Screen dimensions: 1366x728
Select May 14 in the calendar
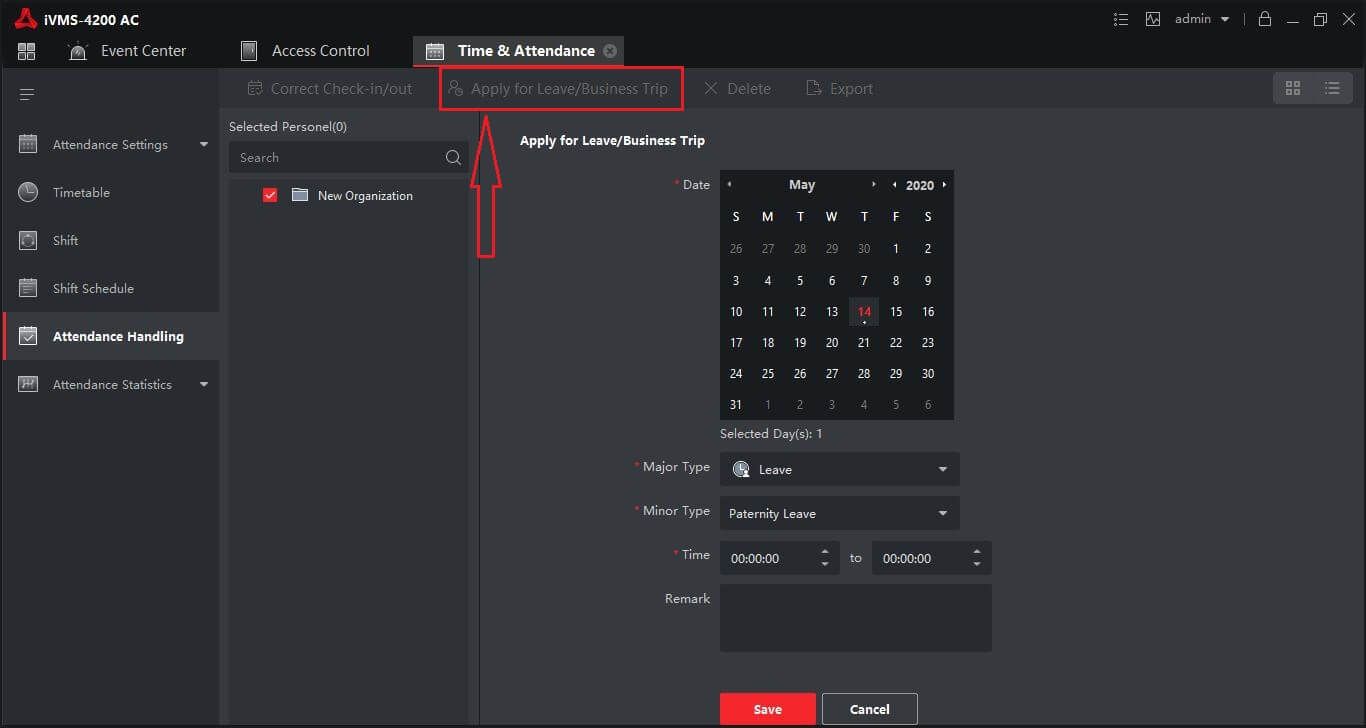(x=864, y=312)
